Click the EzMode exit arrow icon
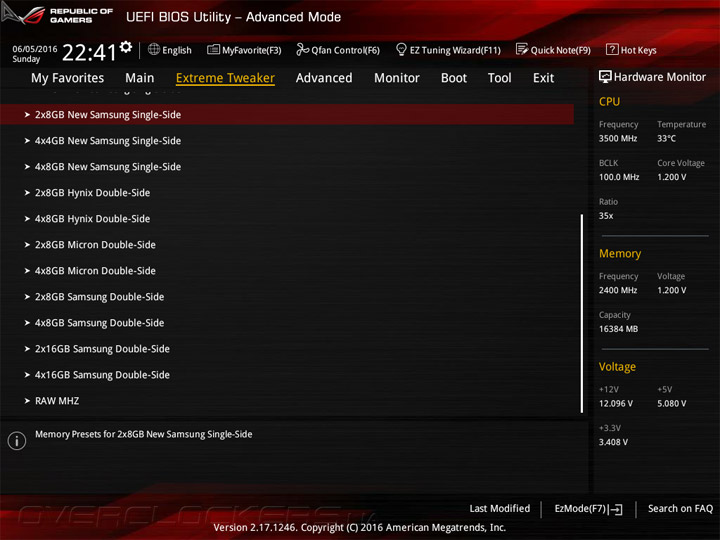Viewport: 720px width, 540px height. pyautogui.click(x=616, y=509)
